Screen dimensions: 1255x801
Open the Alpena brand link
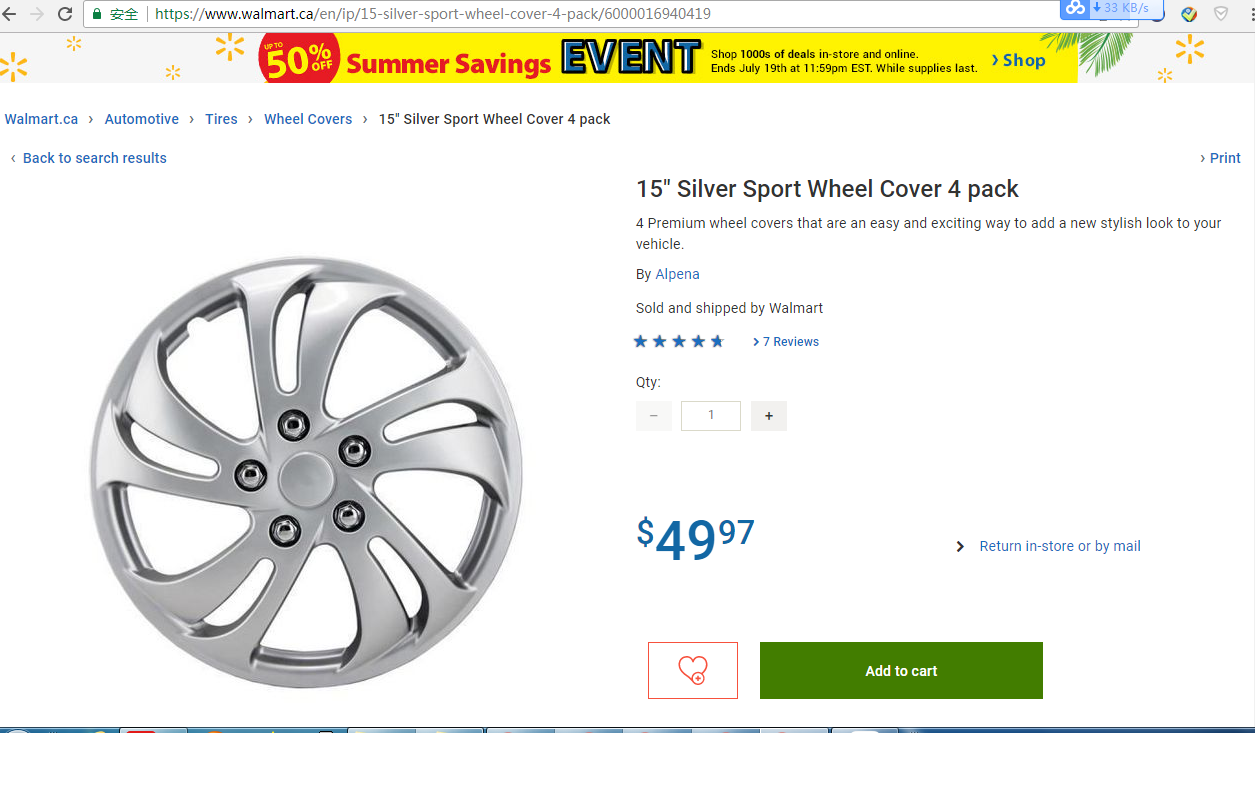677,274
